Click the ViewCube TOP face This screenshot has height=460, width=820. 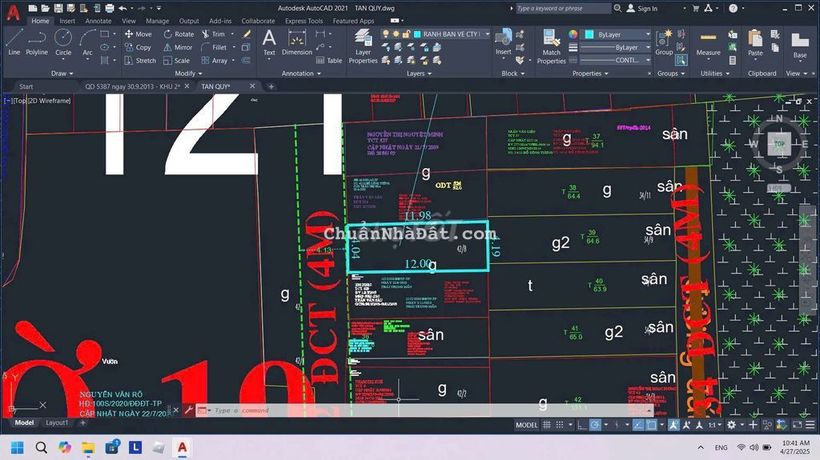point(778,143)
